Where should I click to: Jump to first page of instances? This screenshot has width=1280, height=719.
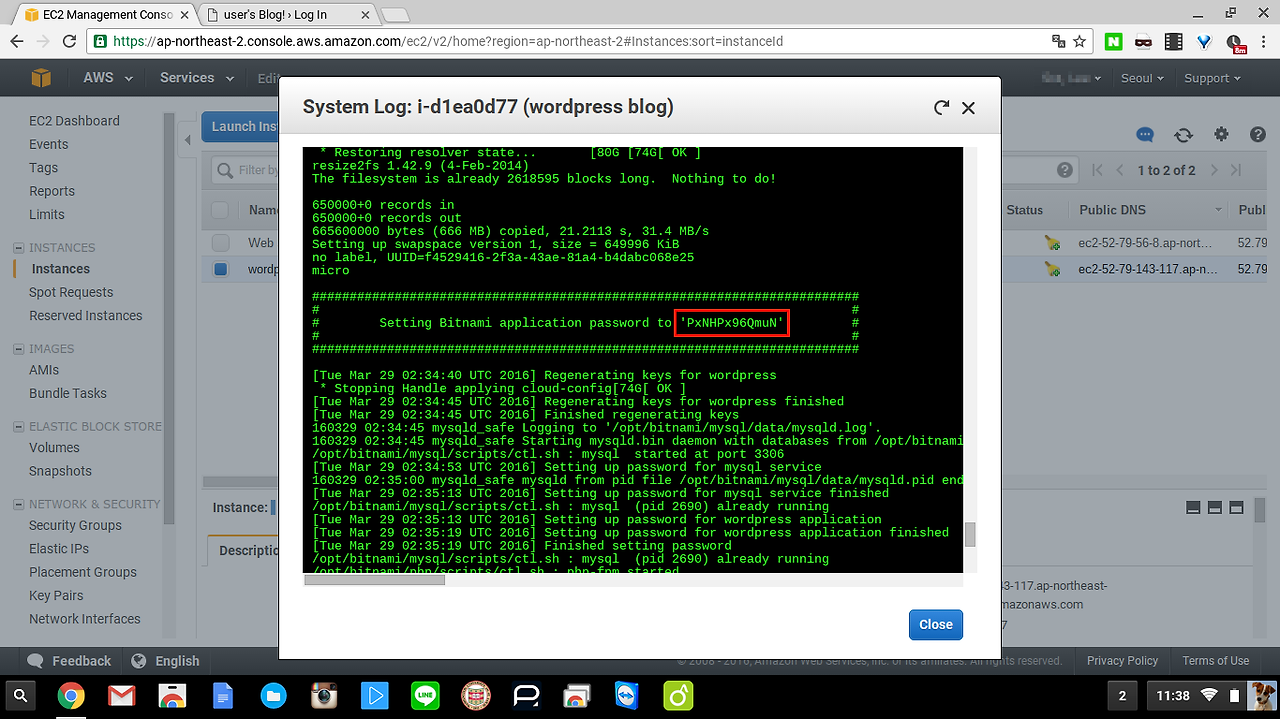tap(1098, 170)
